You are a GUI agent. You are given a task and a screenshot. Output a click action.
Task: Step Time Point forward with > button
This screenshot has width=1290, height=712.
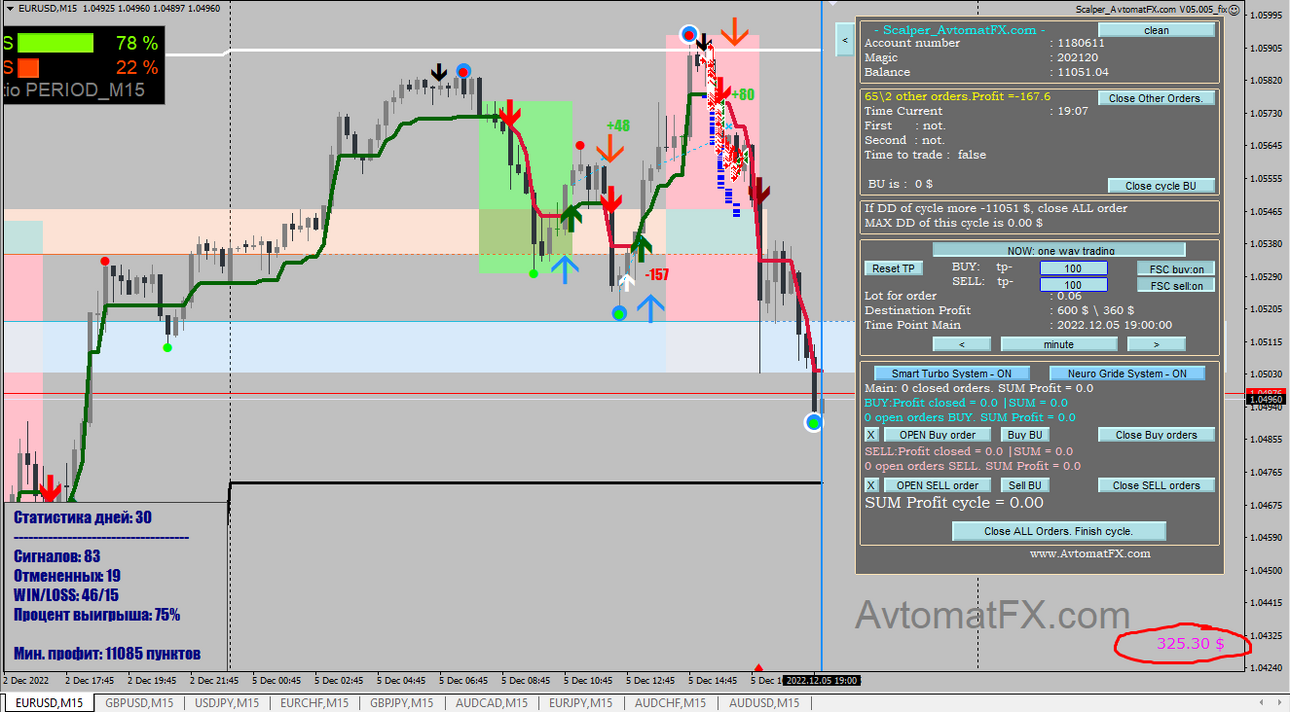pos(1156,344)
